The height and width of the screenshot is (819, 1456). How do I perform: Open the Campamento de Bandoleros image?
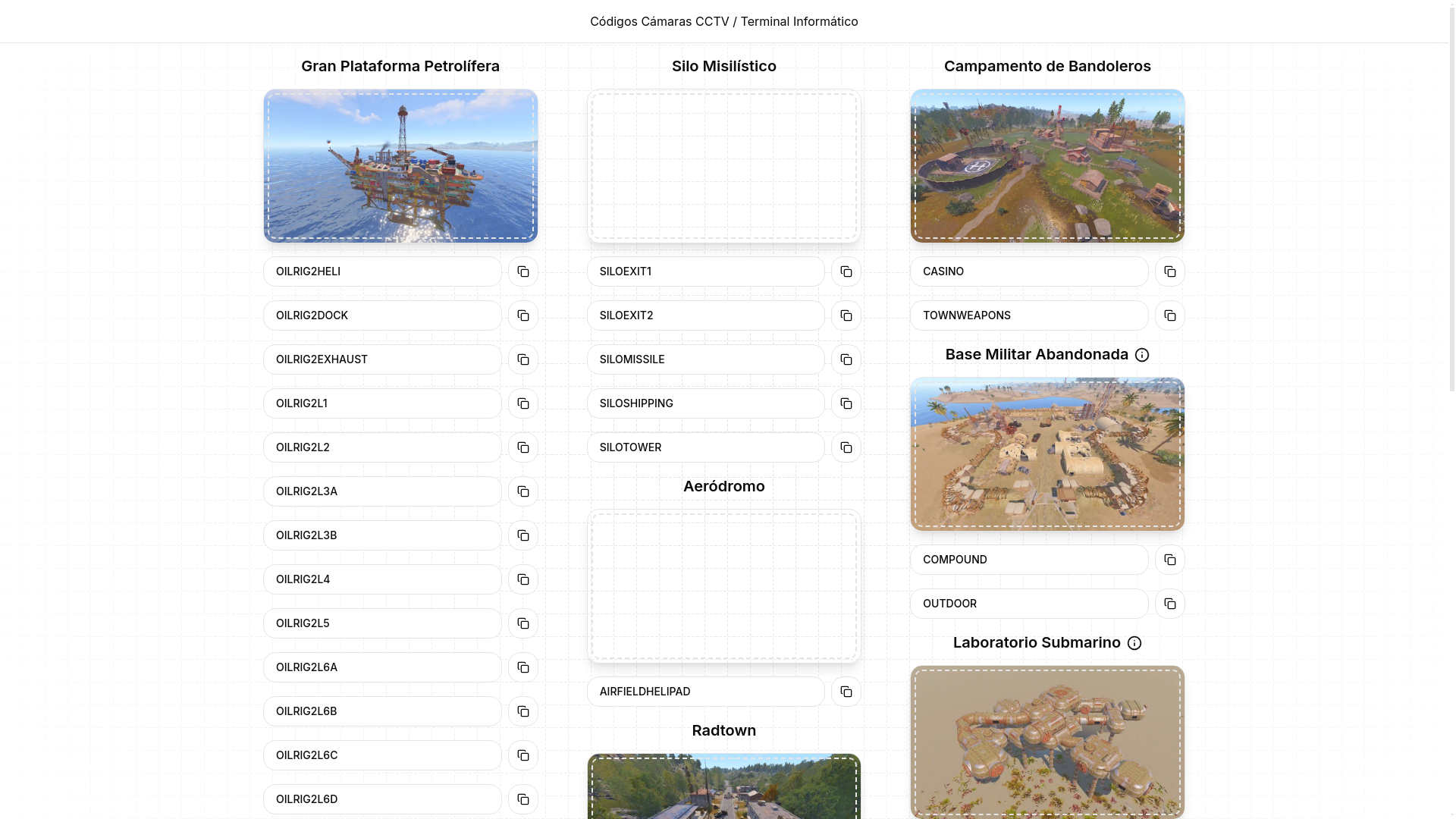coord(1047,166)
